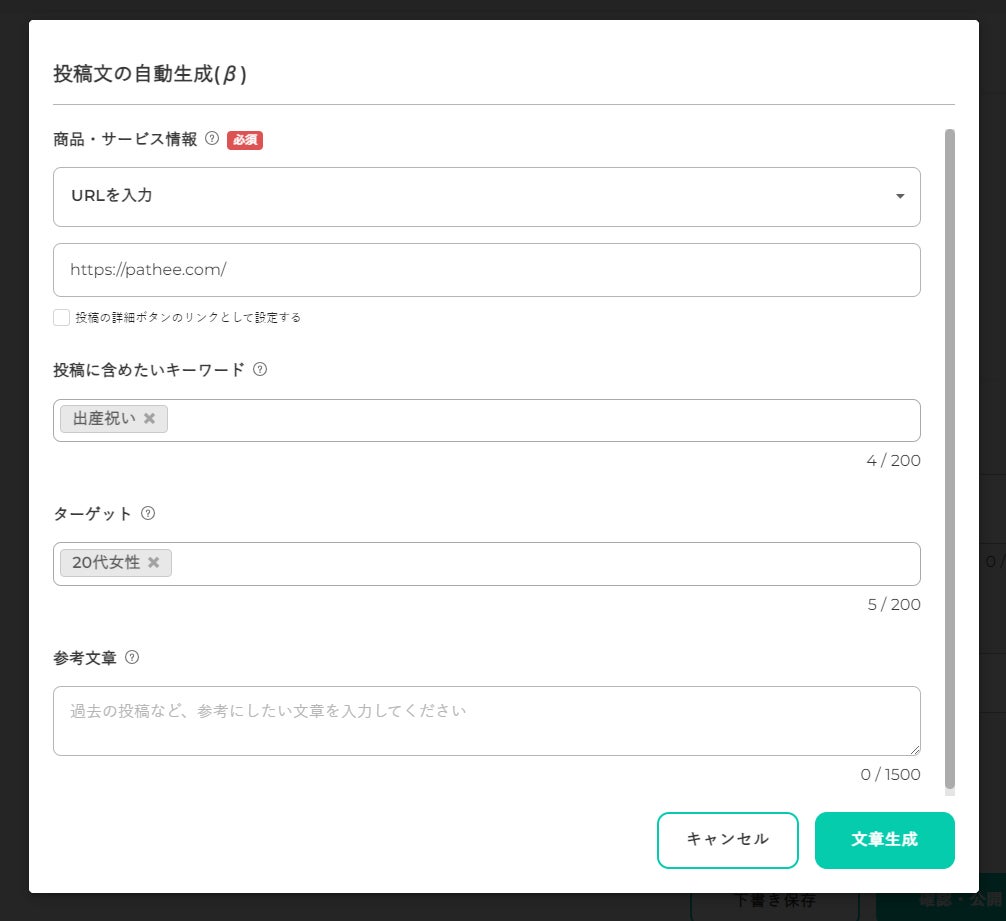Show the ターゲット help icon hint
This screenshot has width=1006, height=921.
[148, 513]
